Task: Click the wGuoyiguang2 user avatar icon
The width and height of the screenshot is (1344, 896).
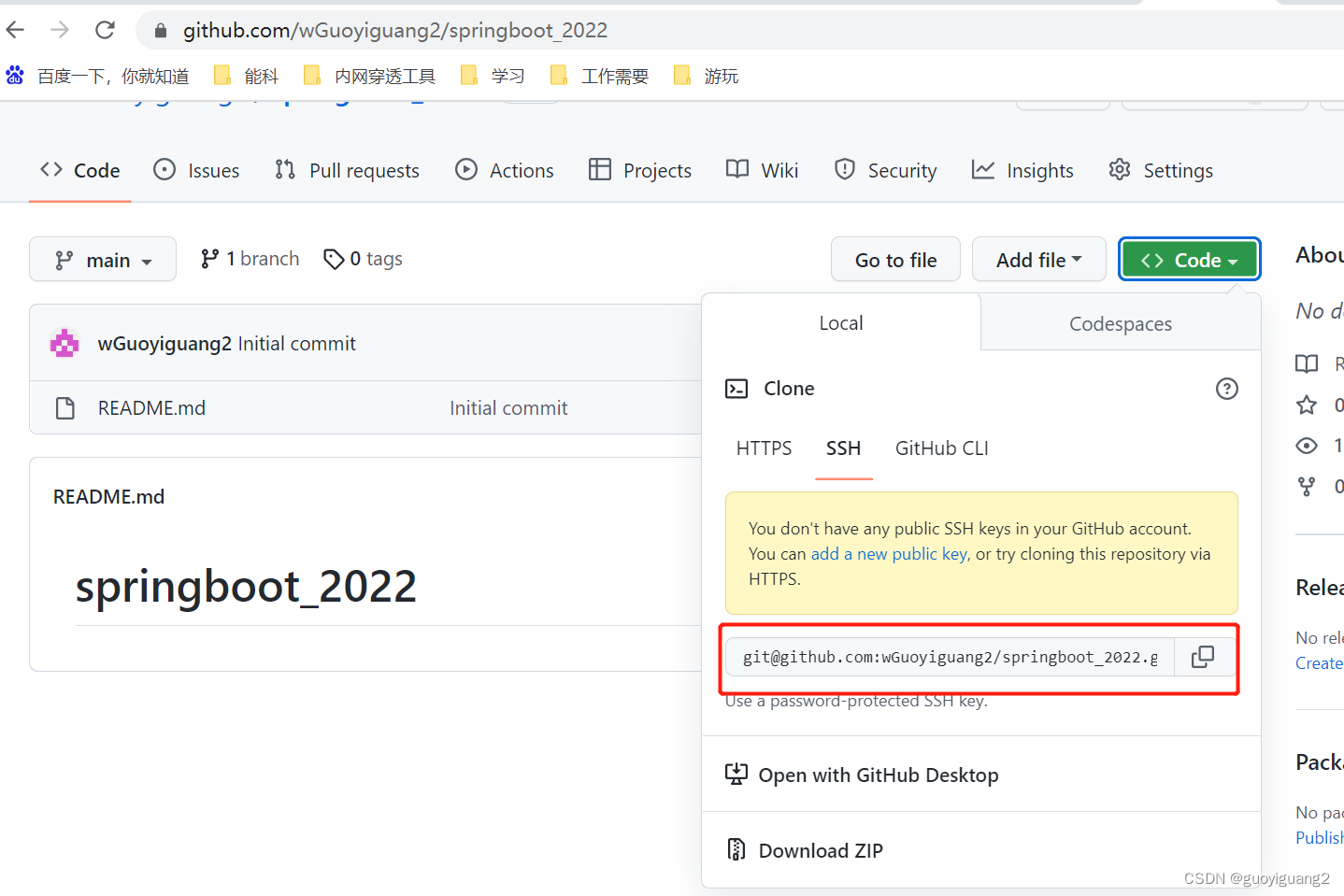Action: click(64, 344)
